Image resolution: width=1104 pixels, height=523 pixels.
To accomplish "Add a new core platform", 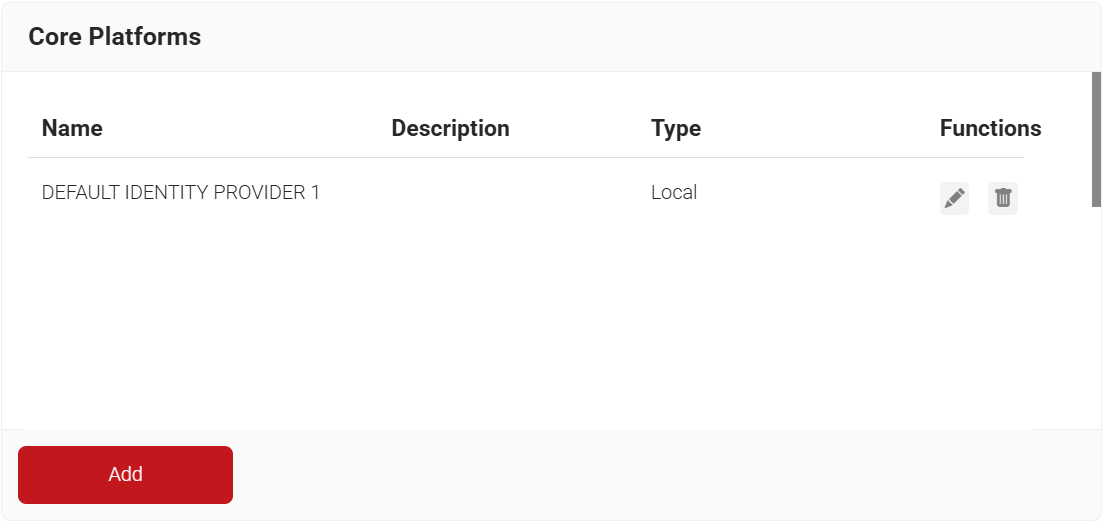I will (125, 474).
